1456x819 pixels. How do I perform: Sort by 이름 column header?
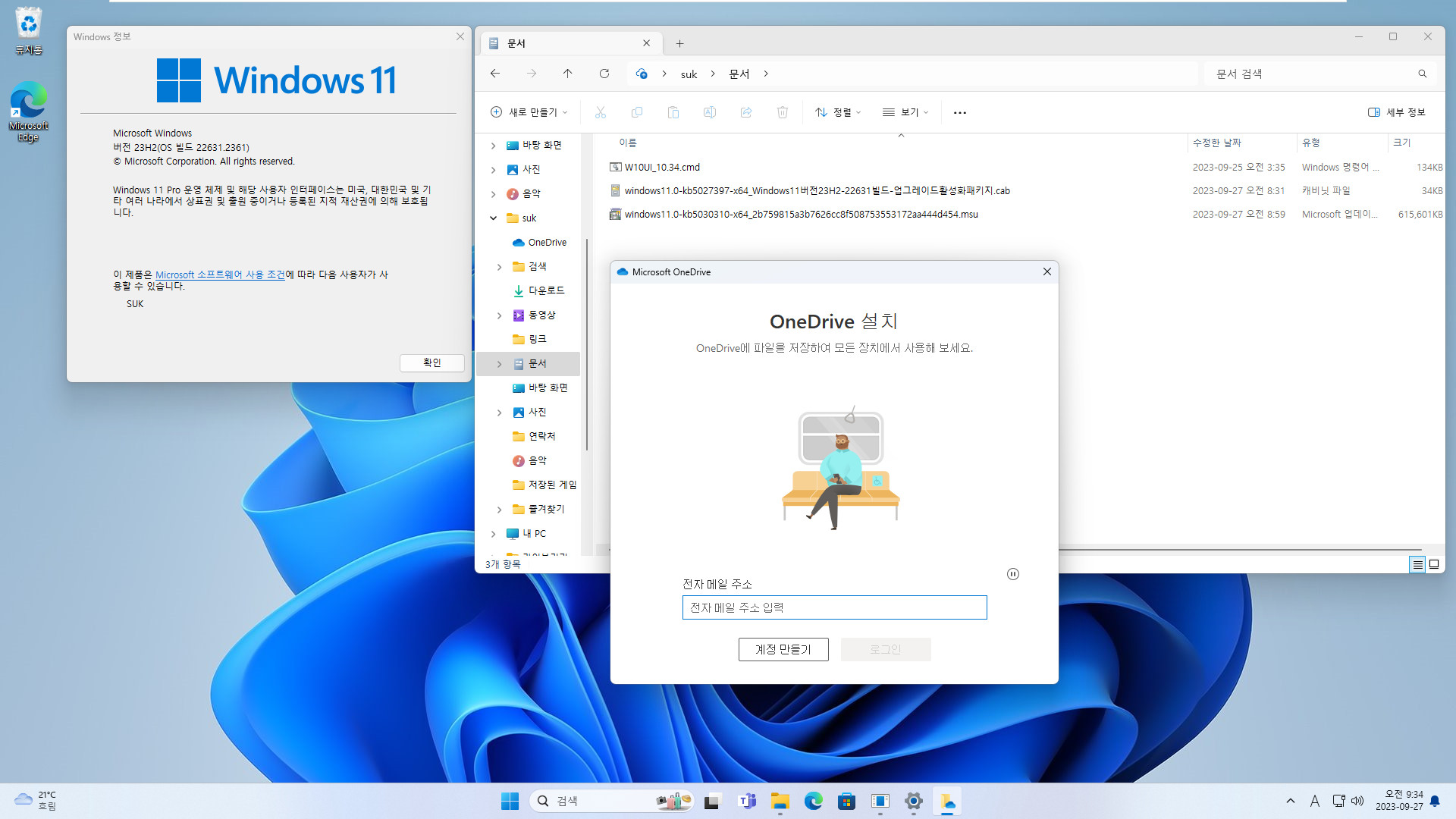coord(628,143)
